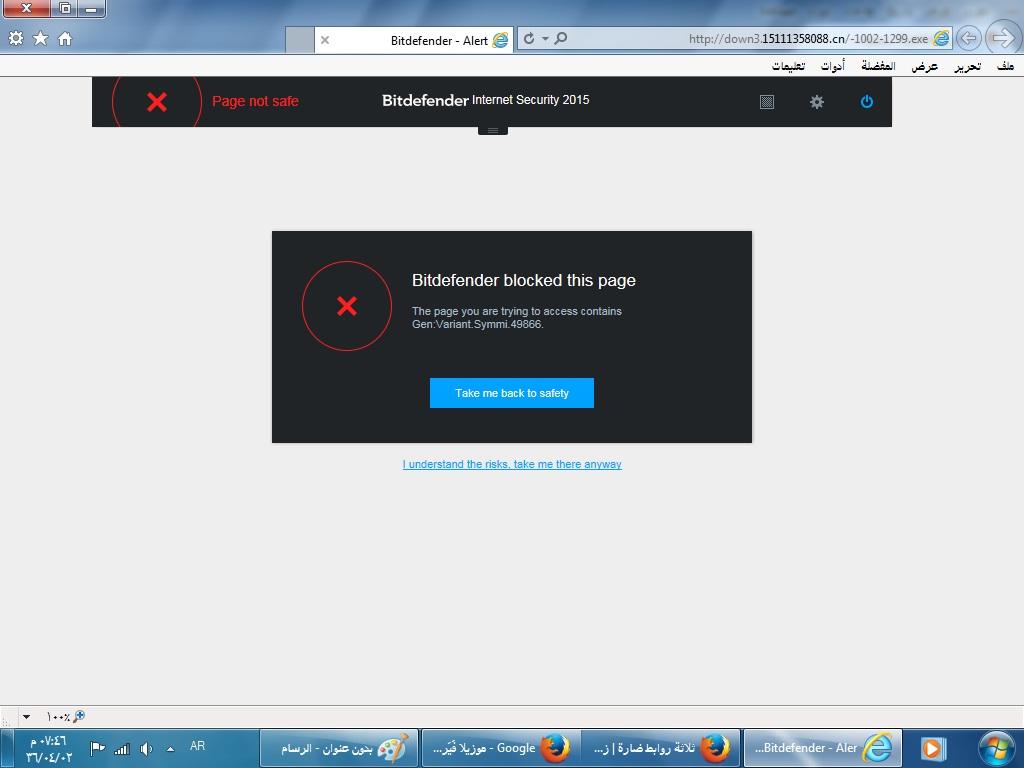Viewport: 1024px width, 768px height.
Task: Select the Bitdefender - Alert tab
Action: [x=414, y=40]
